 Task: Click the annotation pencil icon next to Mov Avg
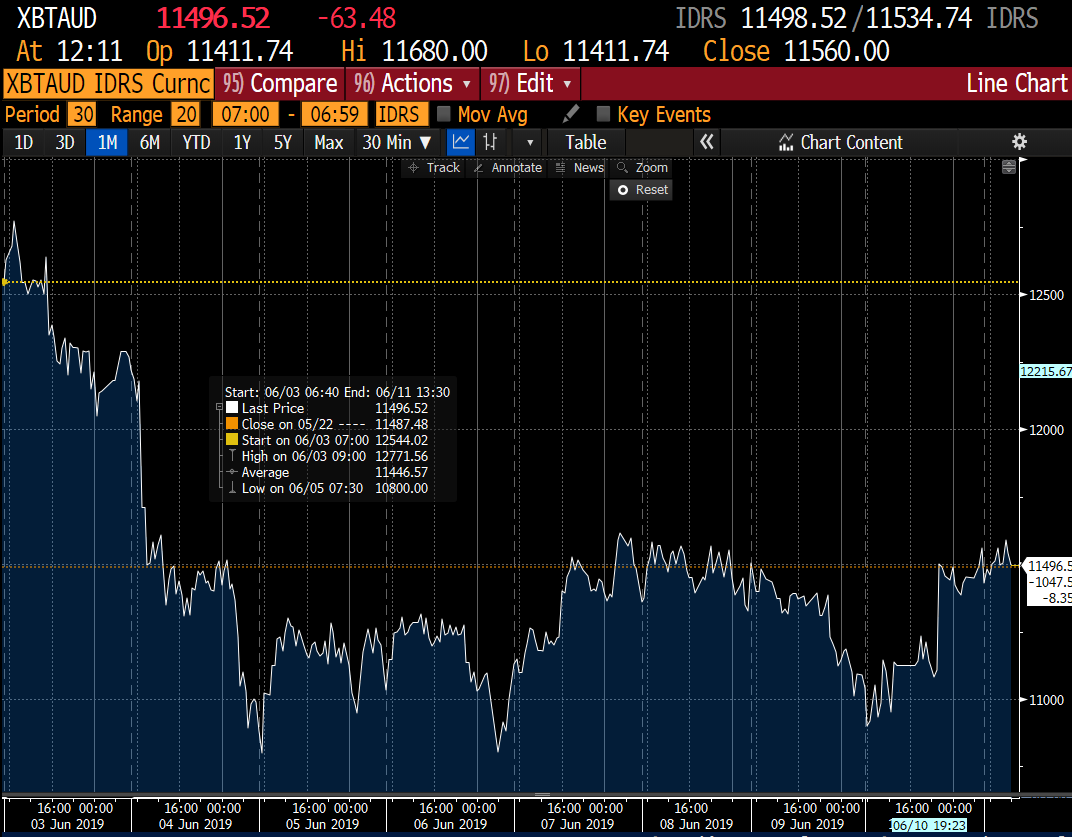570,114
